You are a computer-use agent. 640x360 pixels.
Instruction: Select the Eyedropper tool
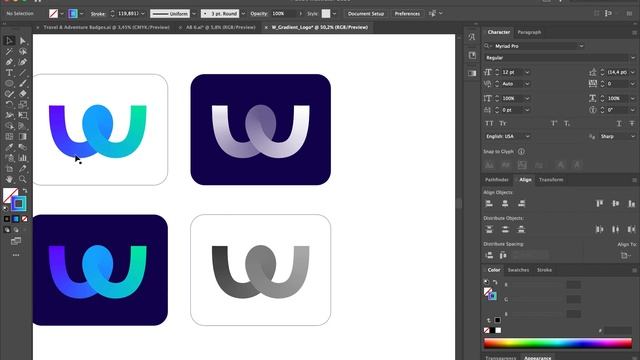9,147
